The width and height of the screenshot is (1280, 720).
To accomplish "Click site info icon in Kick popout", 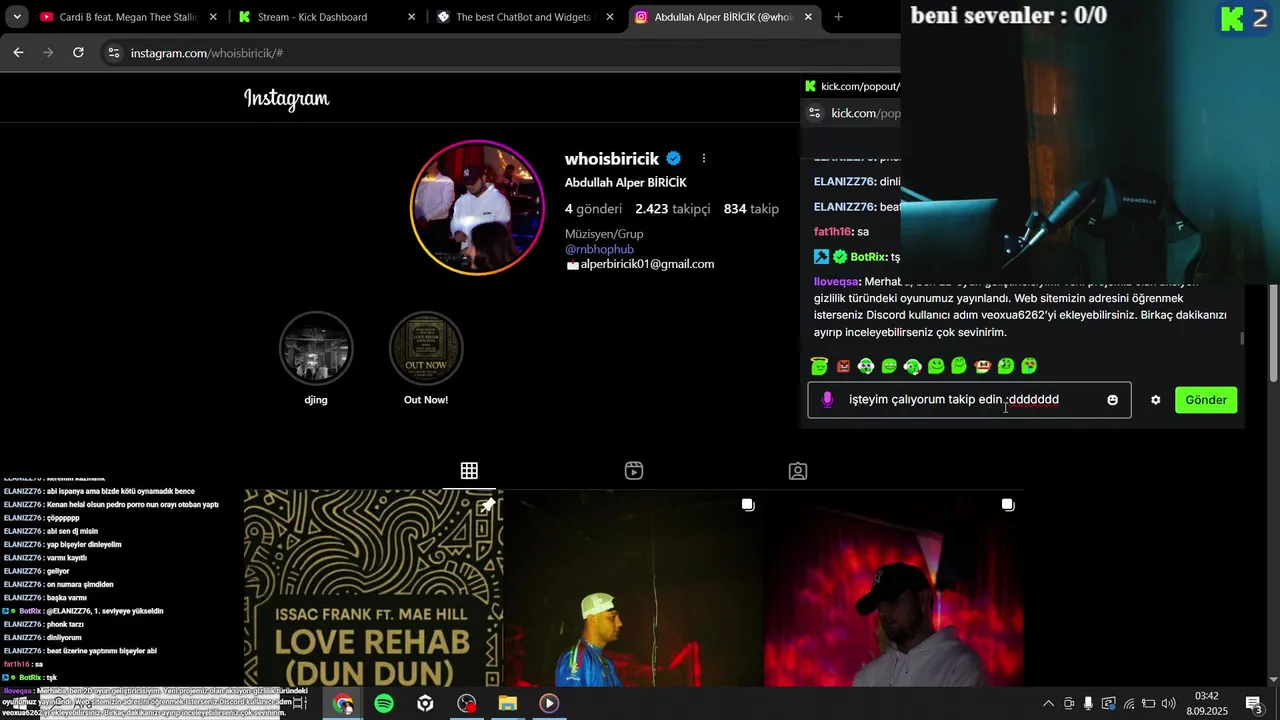I will pyautogui.click(x=814, y=113).
